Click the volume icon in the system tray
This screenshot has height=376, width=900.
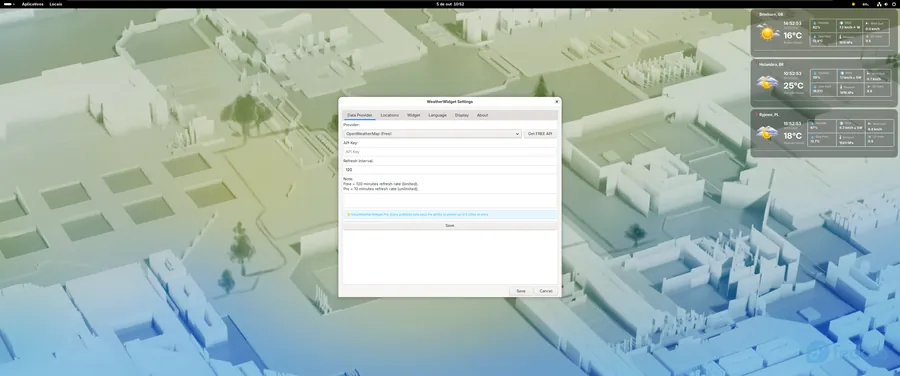tap(886, 4)
